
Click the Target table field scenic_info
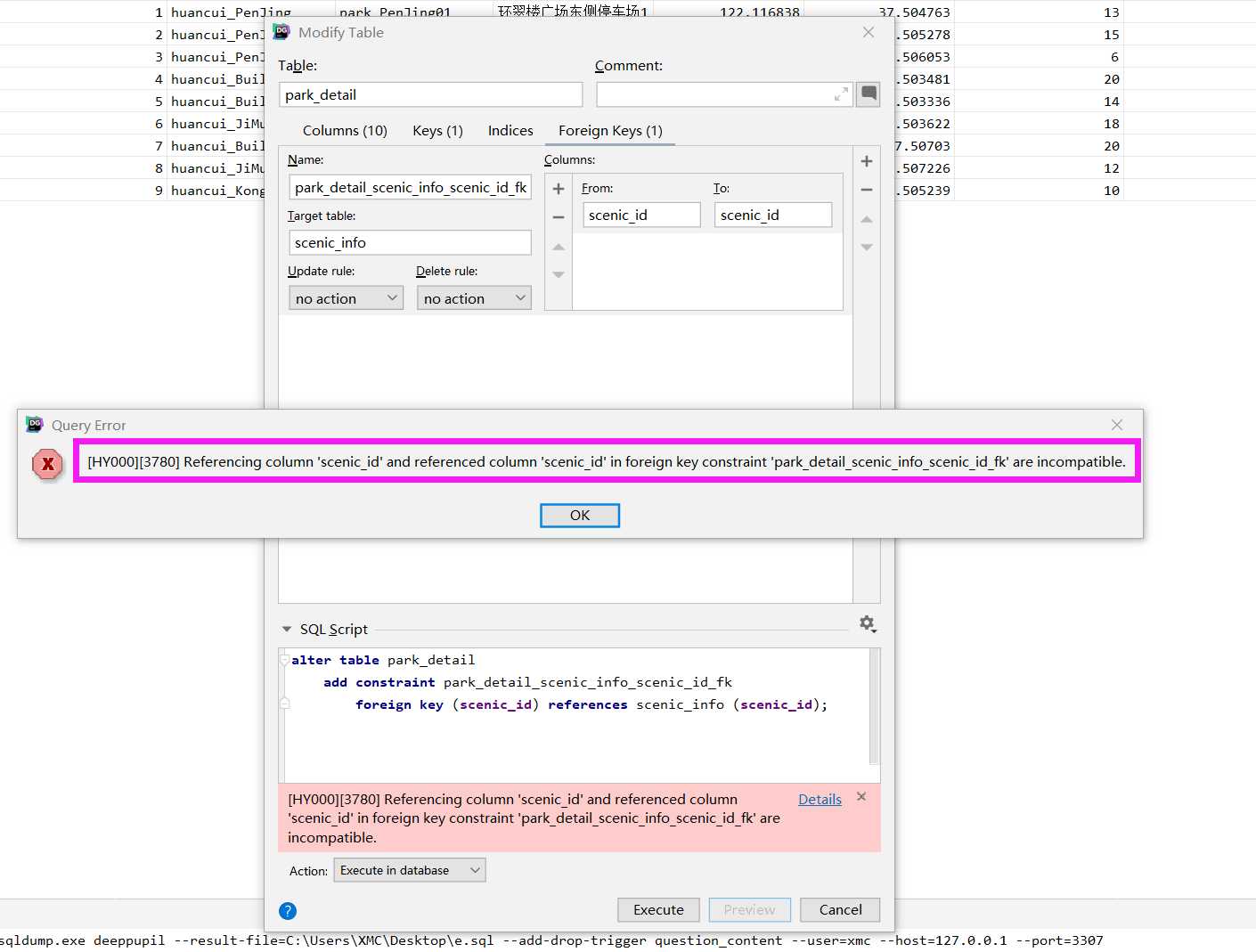coord(410,242)
